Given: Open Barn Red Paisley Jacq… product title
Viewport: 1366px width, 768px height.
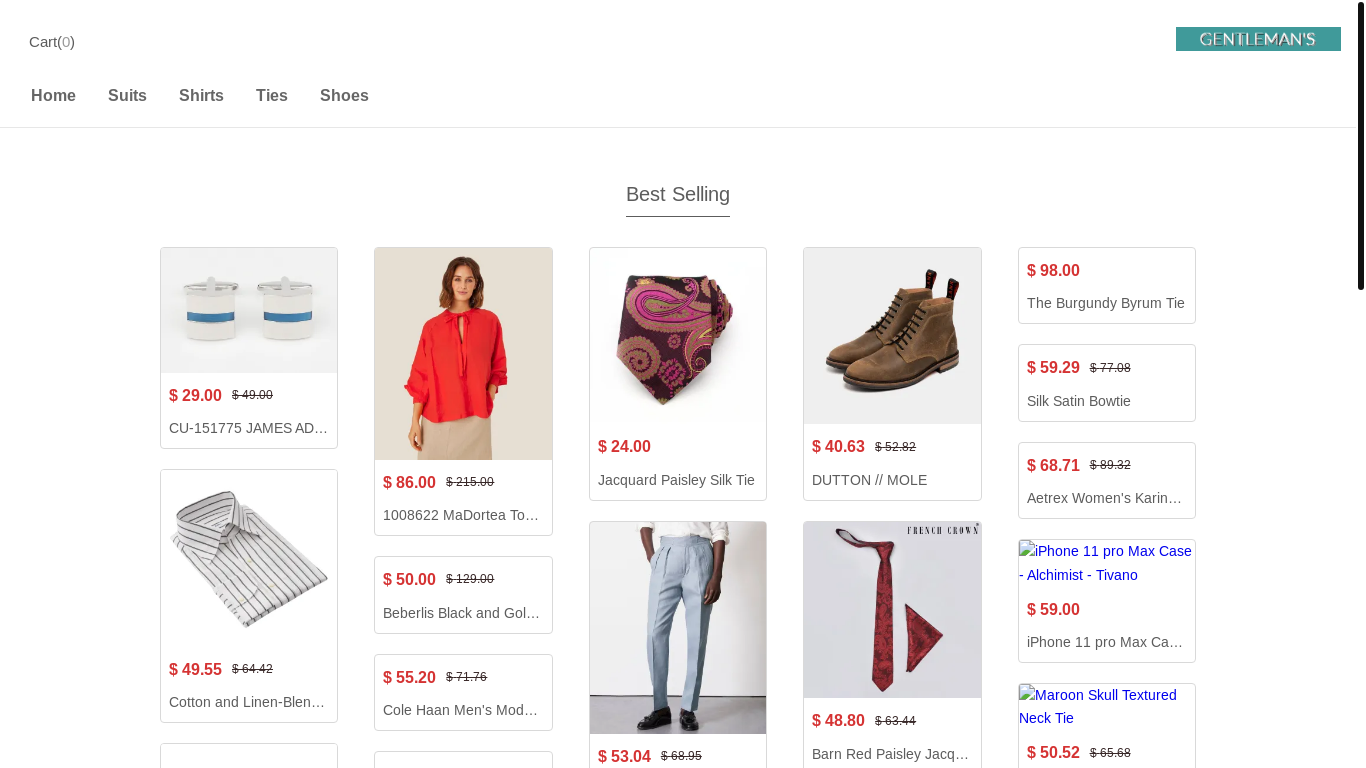Looking at the screenshot, I should (892, 754).
